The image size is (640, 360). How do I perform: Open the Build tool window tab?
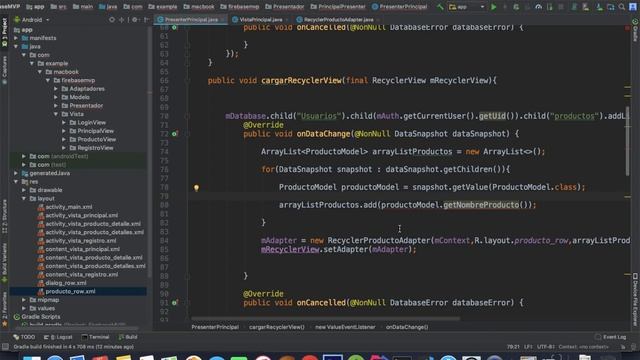(128, 337)
